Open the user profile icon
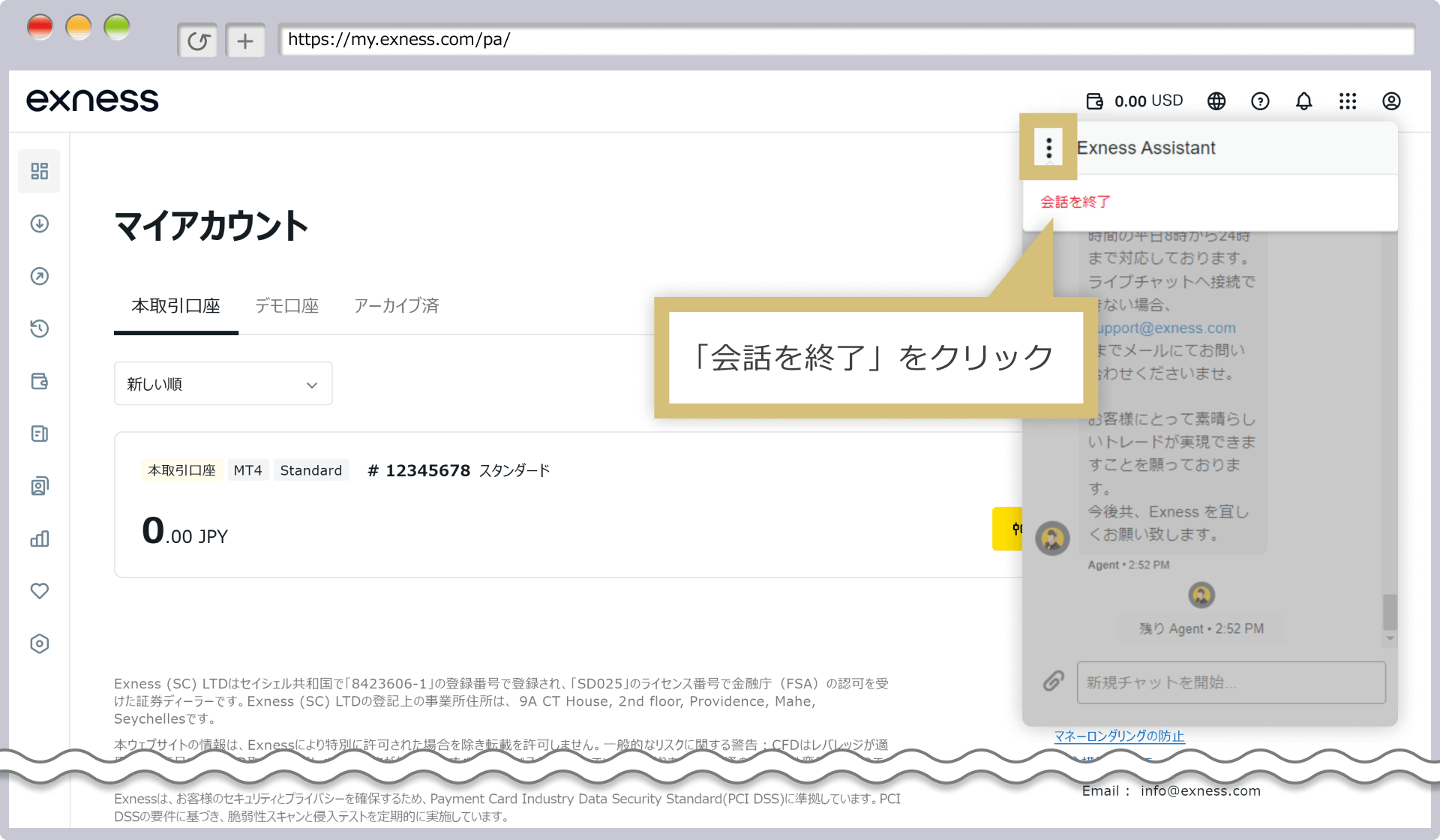Screen dimensions: 1440x840 click(1391, 101)
